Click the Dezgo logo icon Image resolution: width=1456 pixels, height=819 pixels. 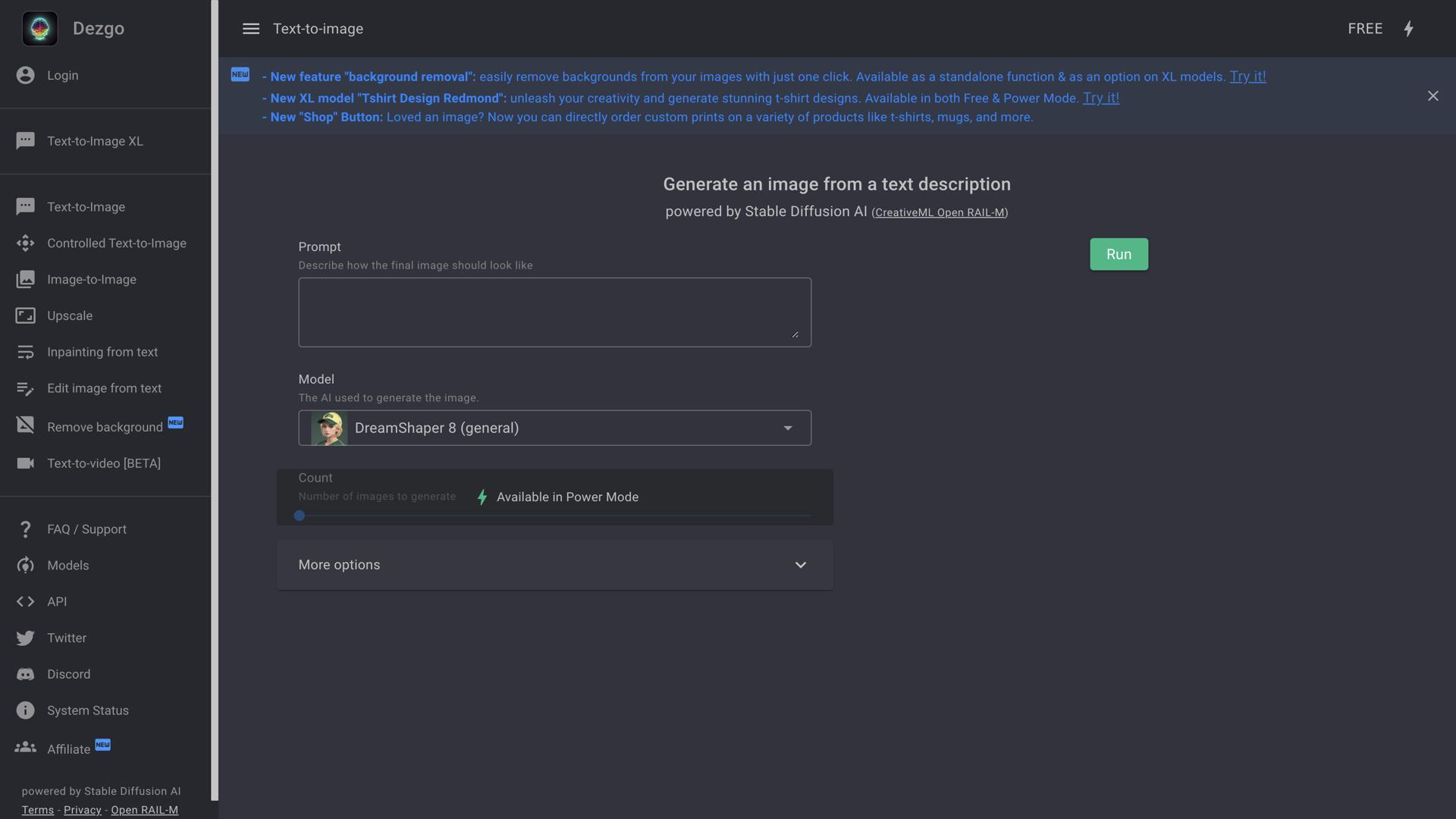point(39,29)
